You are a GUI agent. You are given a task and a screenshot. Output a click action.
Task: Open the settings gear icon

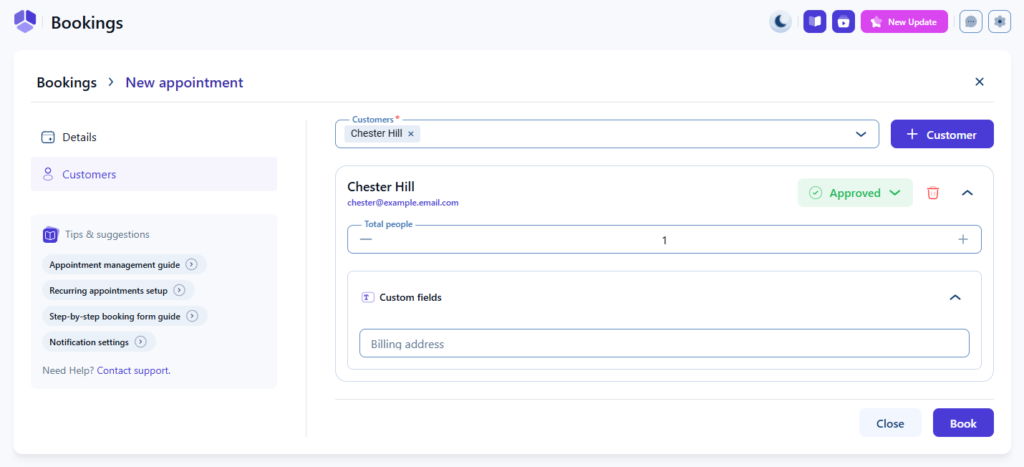(x=999, y=21)
